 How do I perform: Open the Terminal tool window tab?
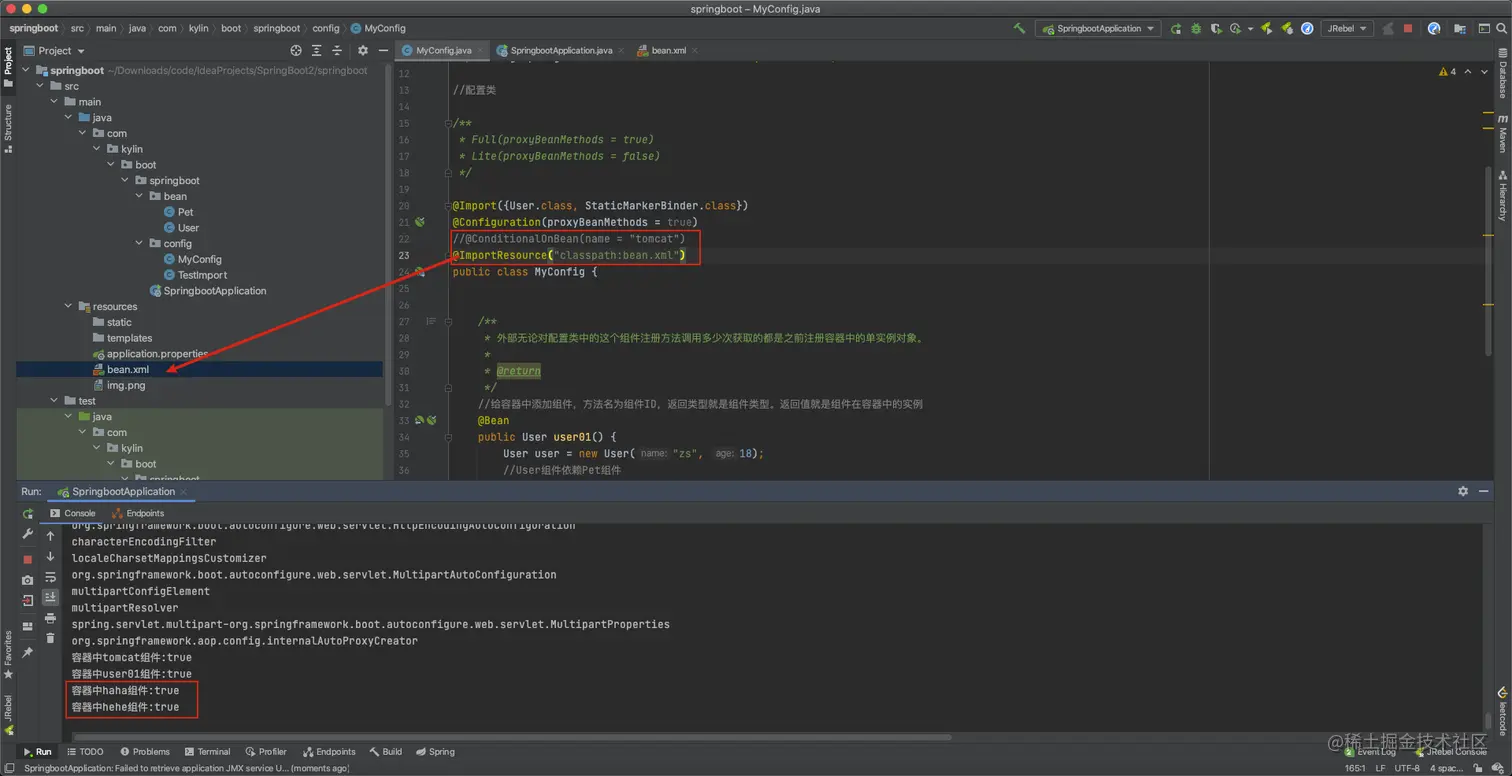click(207, 752)
